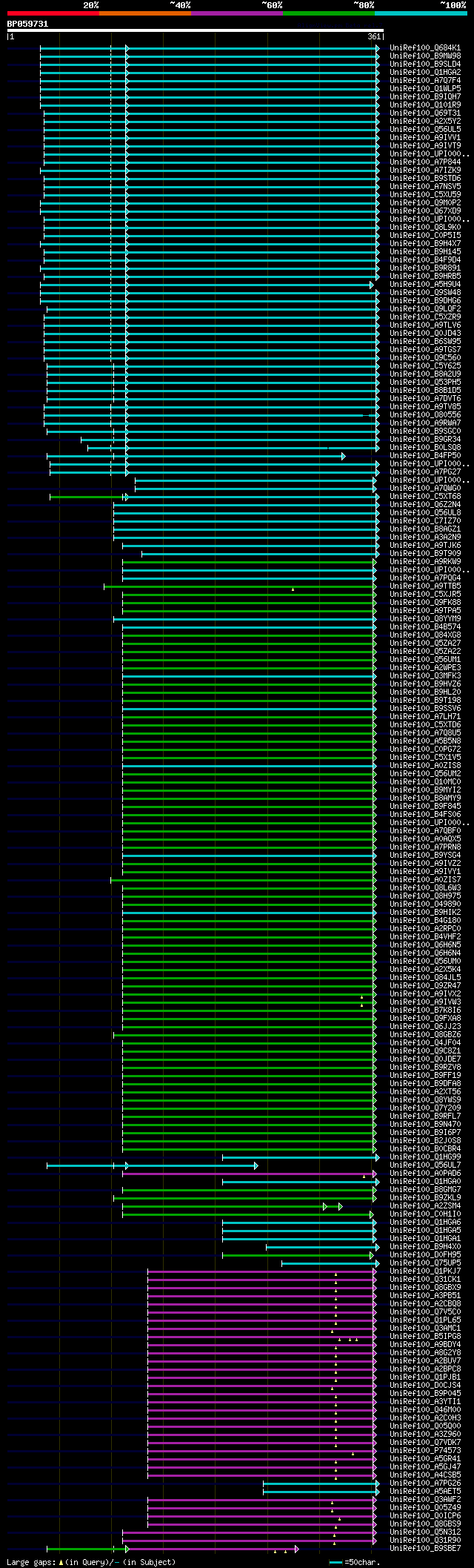Select the UniRef100_B9H4X7 label
The width and height of the screenshot is (474, 1568).
coord(425,243)
